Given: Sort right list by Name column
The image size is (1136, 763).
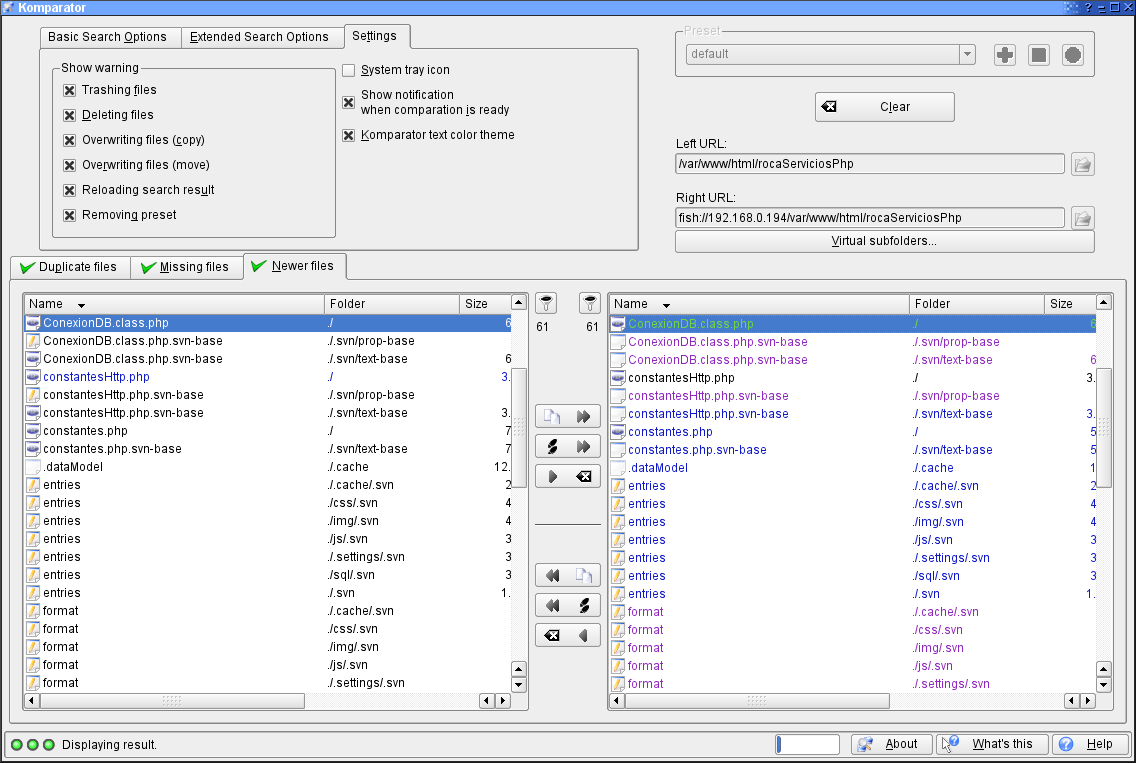Looking at the screenshot, I should point(759,304).
